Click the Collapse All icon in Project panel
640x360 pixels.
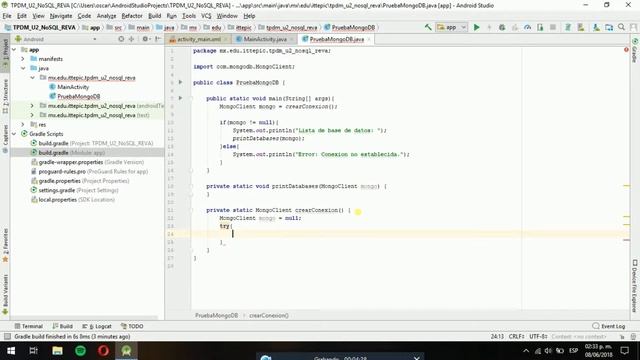(x=131, y=39)
